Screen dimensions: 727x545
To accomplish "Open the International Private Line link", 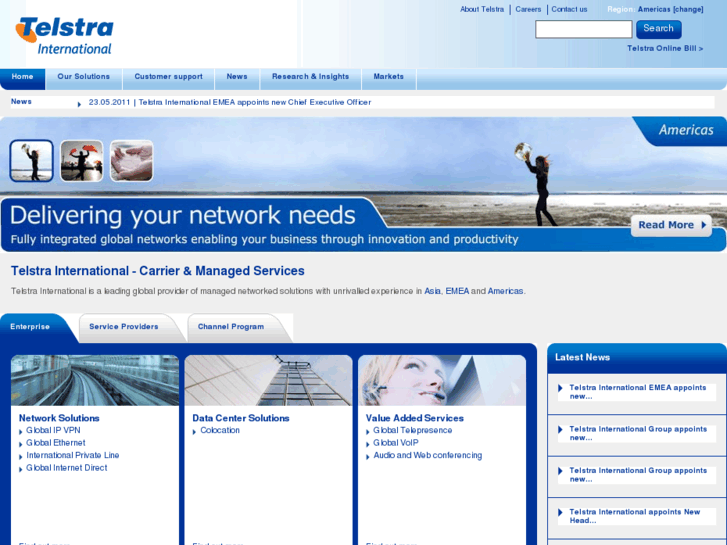I will [x=73, y=455].
